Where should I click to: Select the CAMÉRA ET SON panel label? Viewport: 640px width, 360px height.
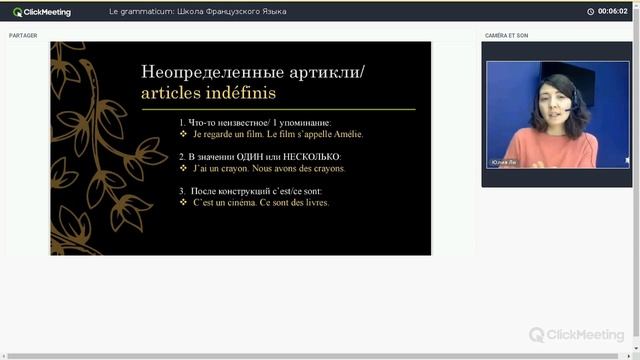tap(507, 36)
